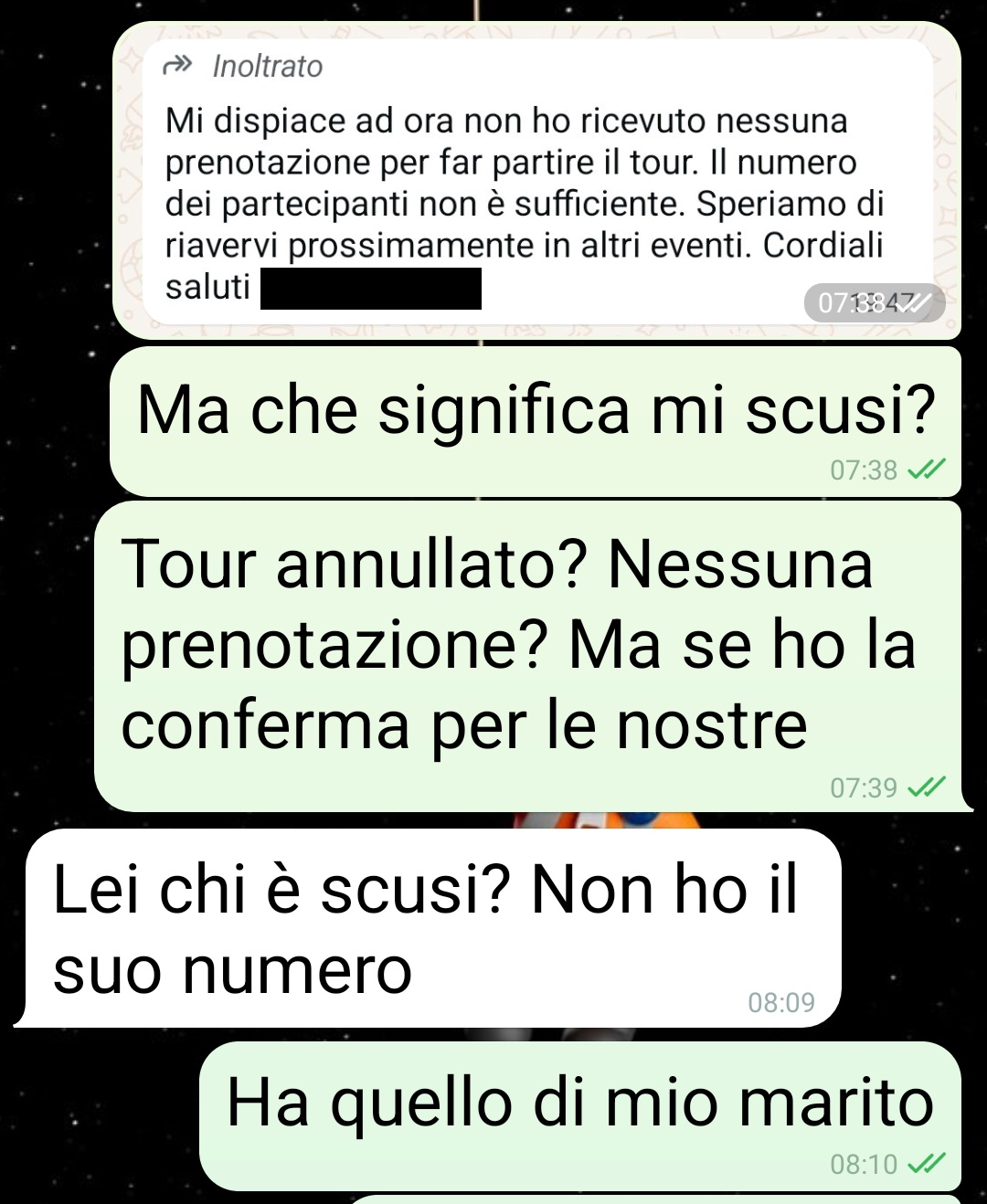This screenshot has width=987, height=1204.
Task: Tap the partially visible bubble at bottom
Action: (653, 1199)
